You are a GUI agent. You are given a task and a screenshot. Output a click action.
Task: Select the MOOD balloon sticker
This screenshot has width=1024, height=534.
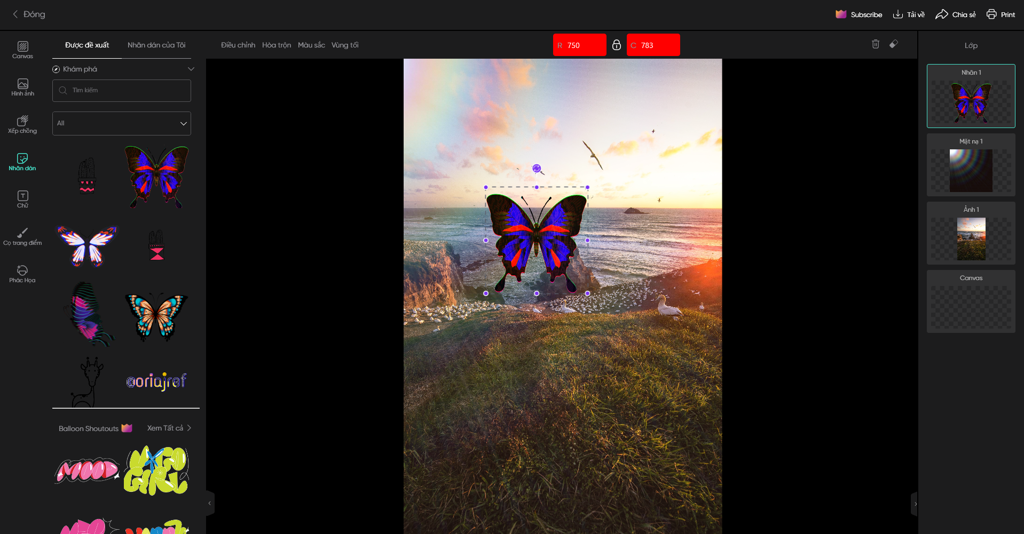click(x=87, y=470)
